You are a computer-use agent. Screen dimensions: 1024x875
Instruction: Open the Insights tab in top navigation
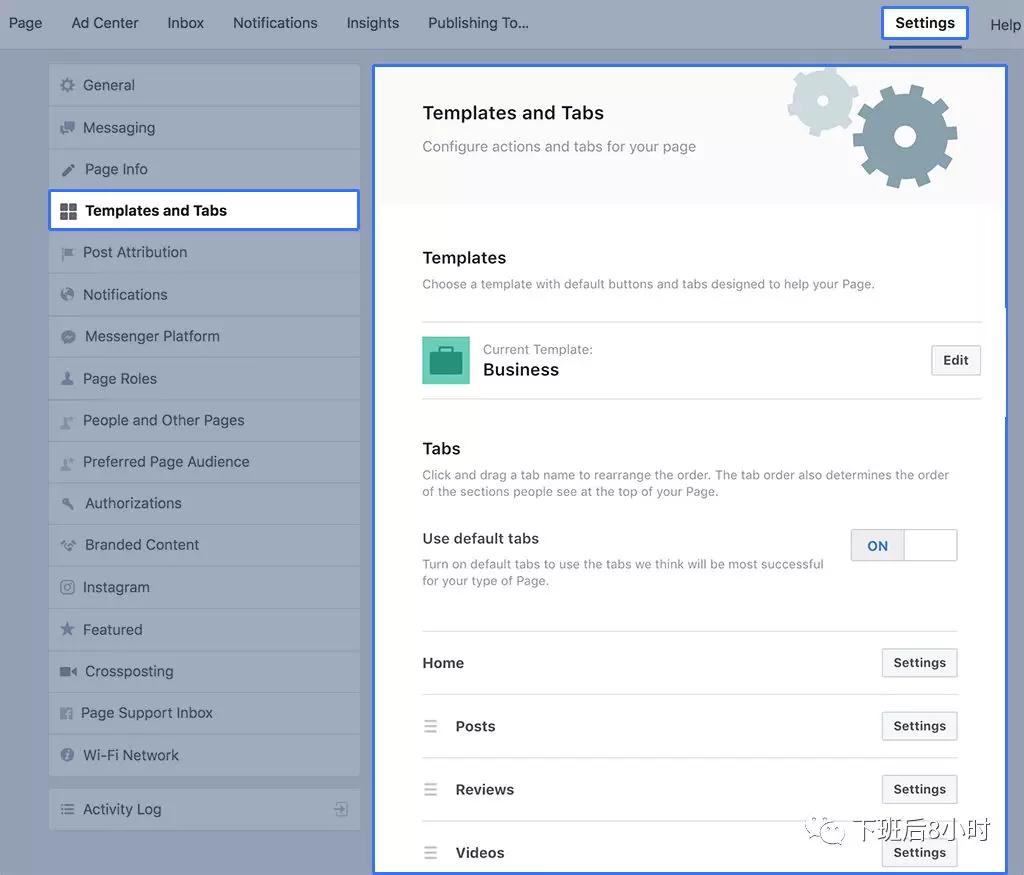click(373, 23)
